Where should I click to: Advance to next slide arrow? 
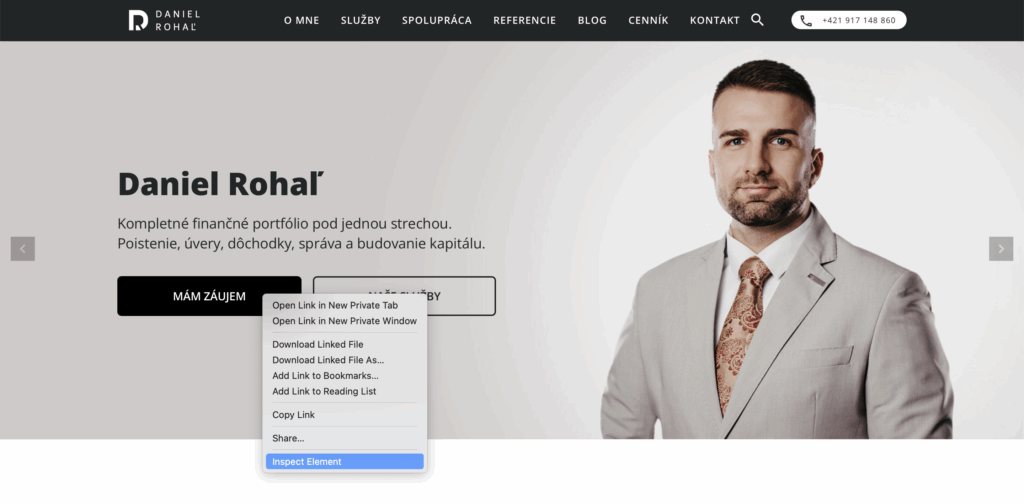coord(1001,249)
